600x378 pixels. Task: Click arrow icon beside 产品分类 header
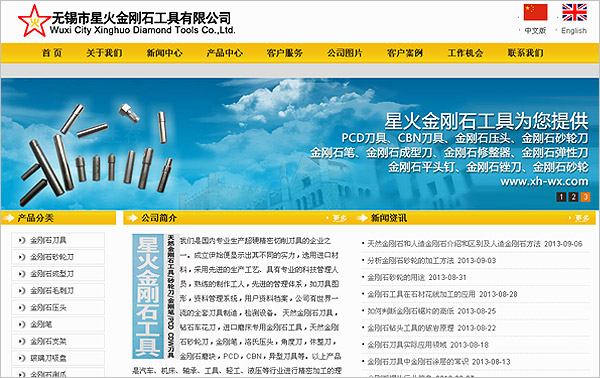(x=8, y=218)
